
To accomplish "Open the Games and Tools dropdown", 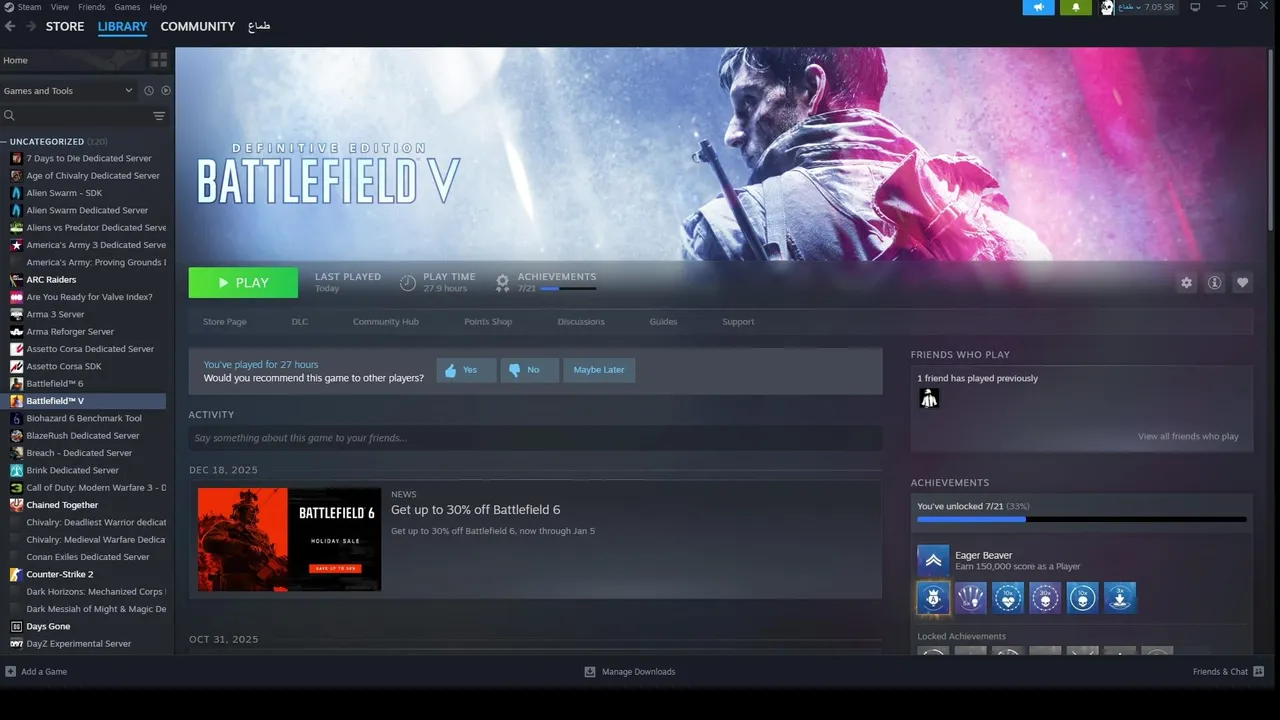I will [68, 90].
